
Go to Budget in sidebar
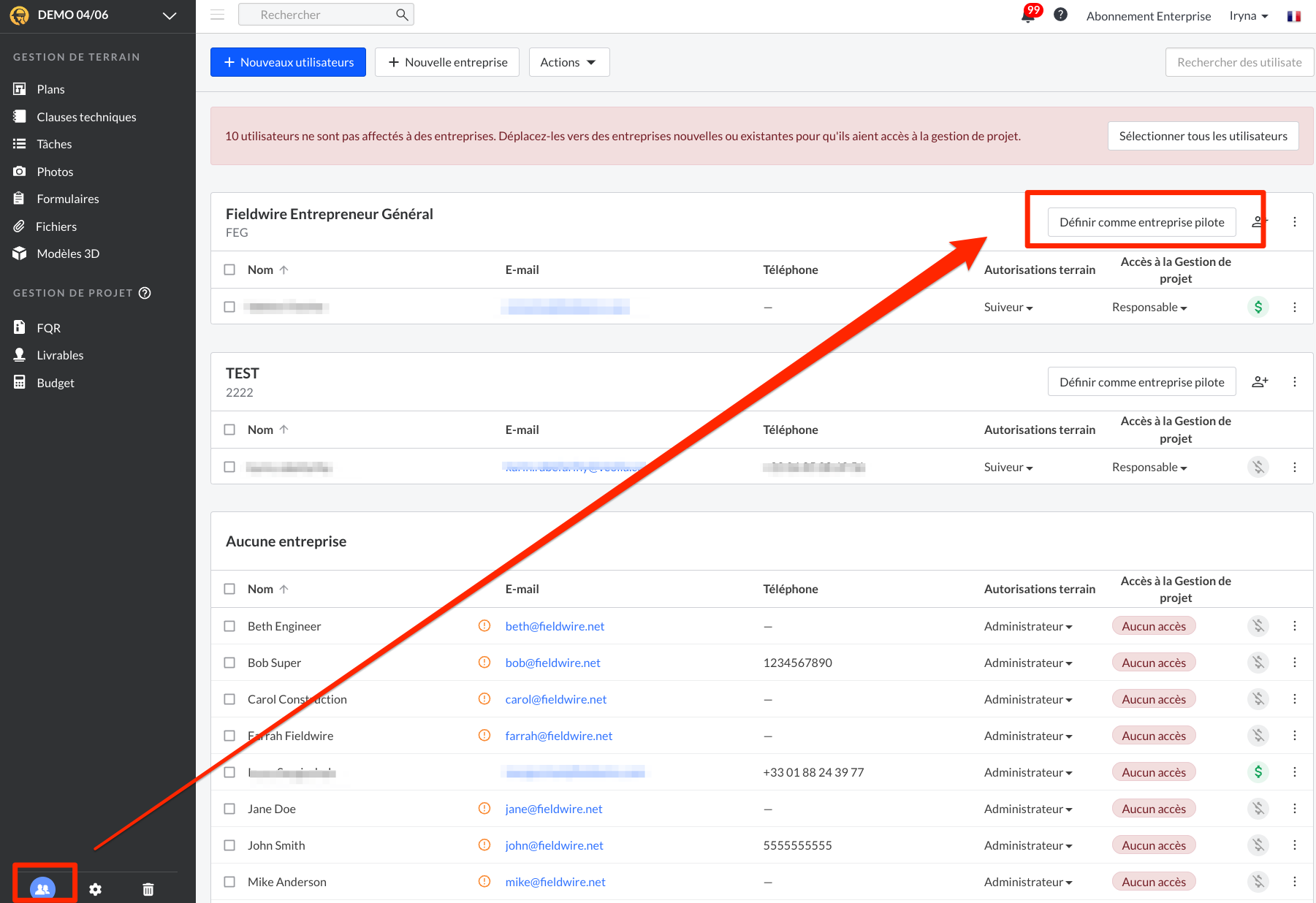[x=56, y=383]
